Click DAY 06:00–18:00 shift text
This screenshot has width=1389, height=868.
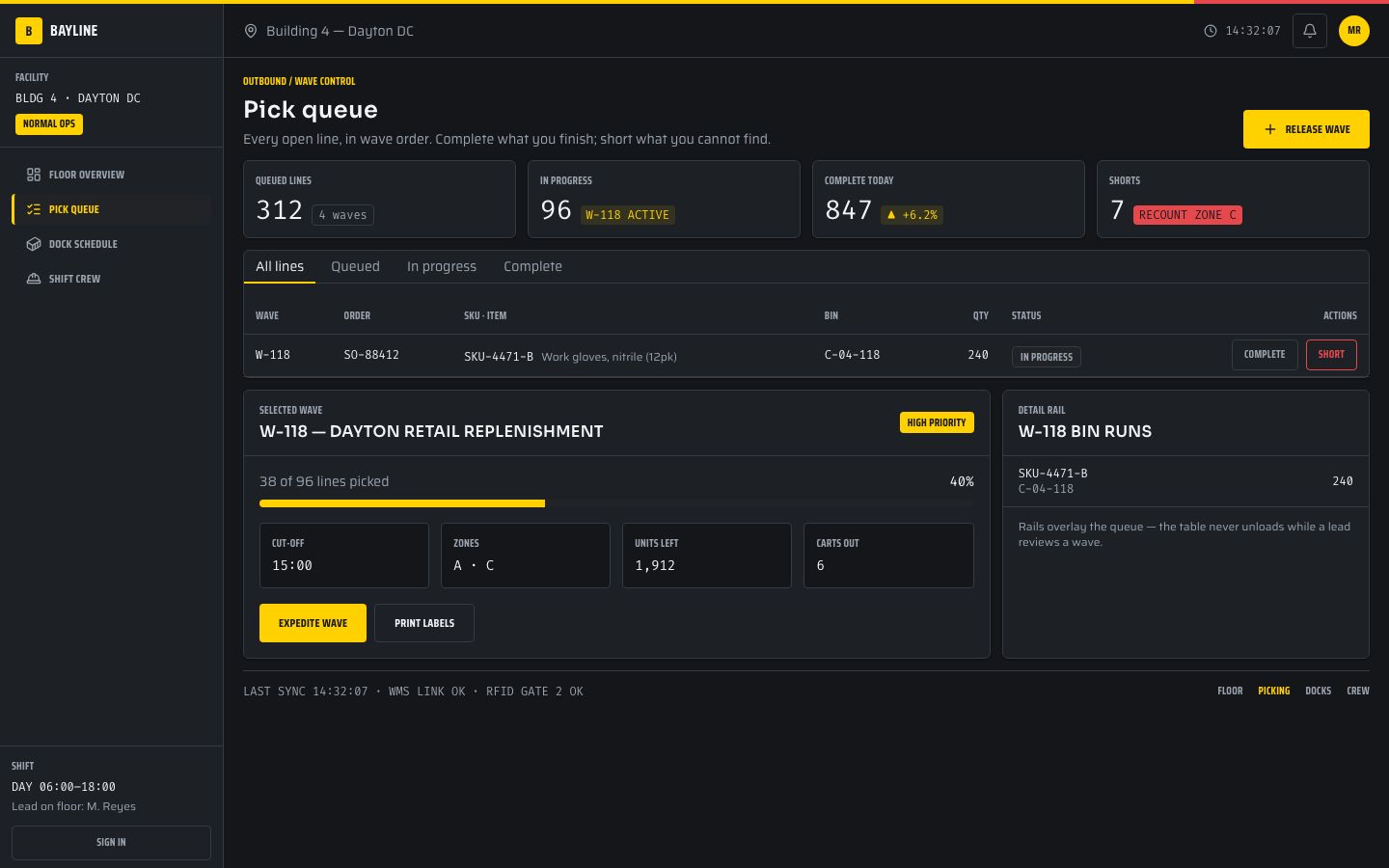click(64, 787)
